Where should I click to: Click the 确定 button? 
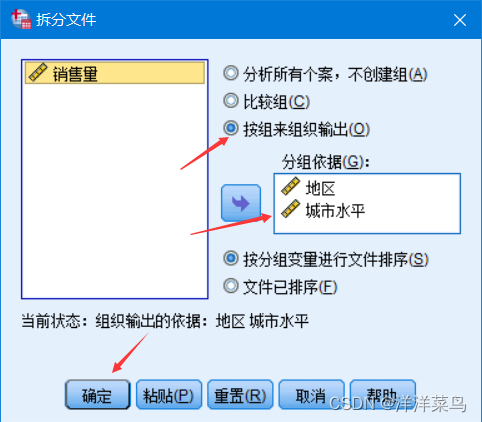(x=97, y=395)
